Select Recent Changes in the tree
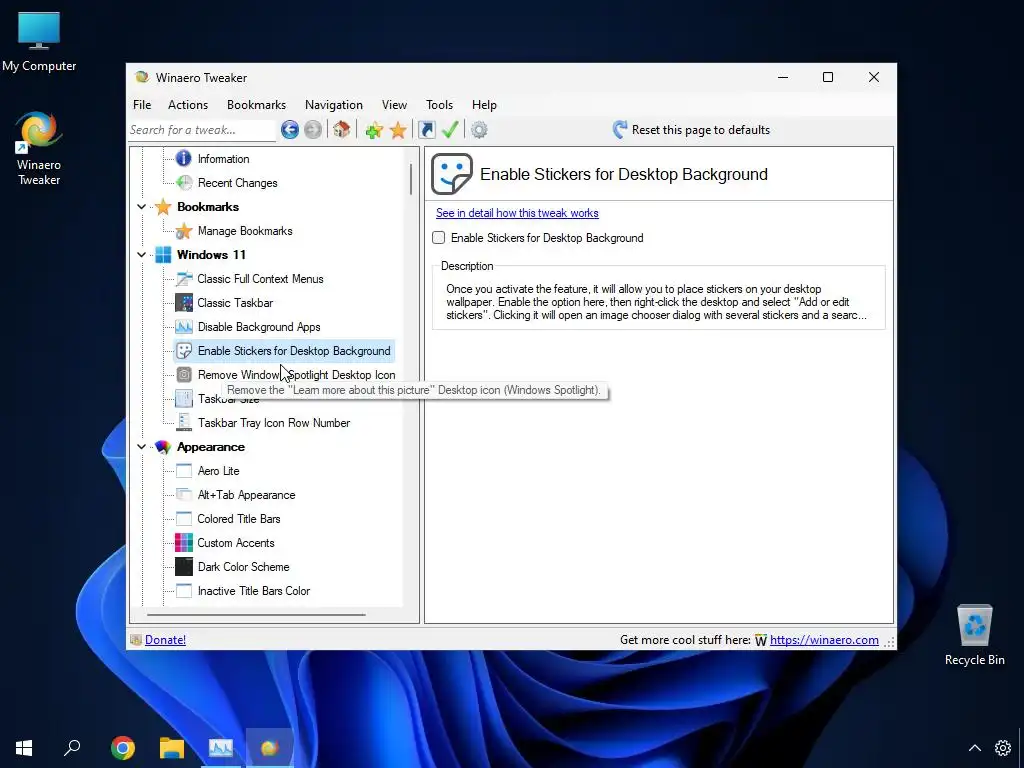The width and height of the screenshot is (1024, 768). point(238,183)
